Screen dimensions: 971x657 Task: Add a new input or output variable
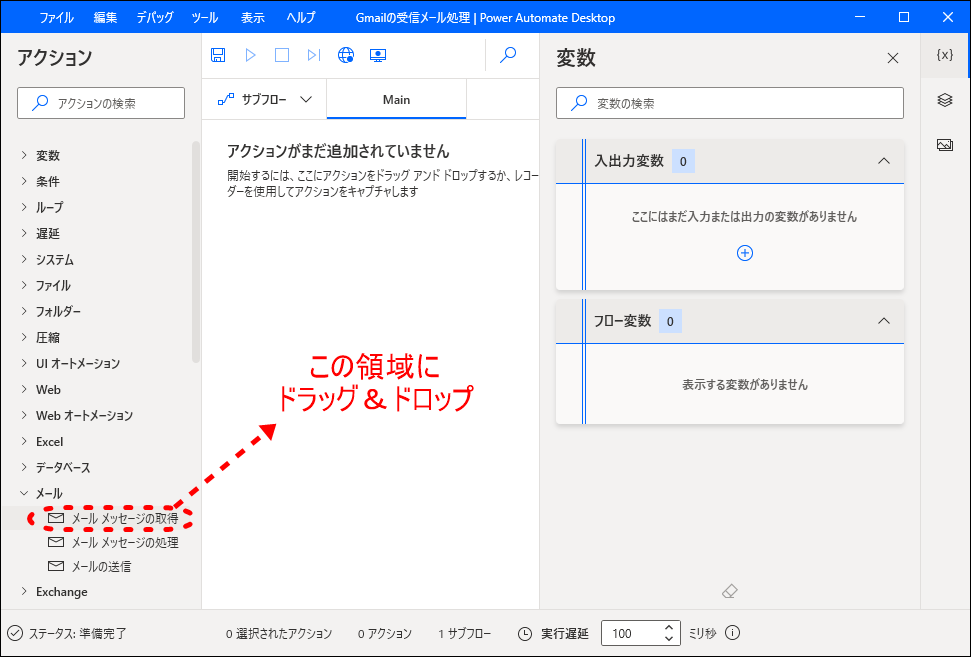tap(744, 253)
